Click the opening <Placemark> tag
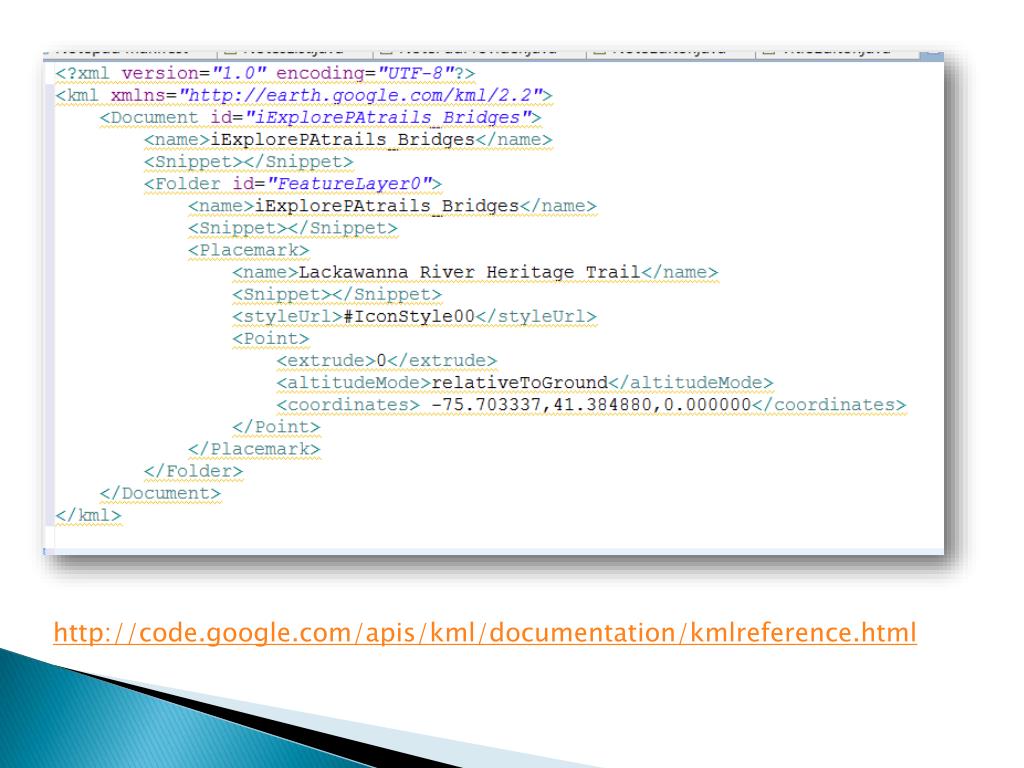Screen dimensions: 1024x768 pos(249,250)
